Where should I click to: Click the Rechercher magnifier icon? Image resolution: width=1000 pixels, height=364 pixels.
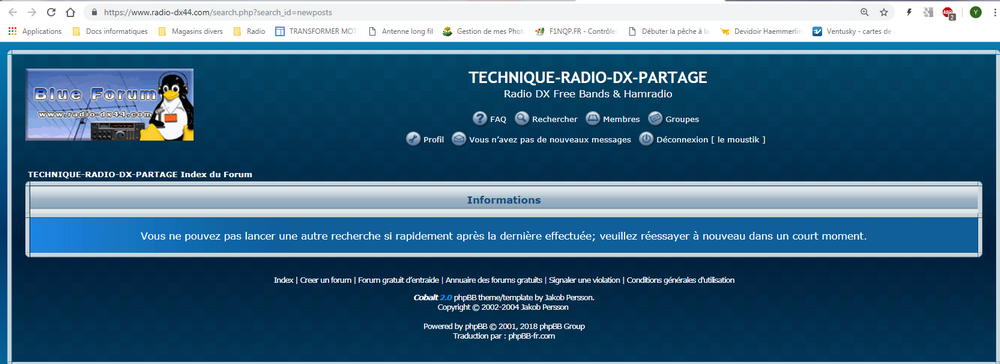pyautogui.click(x=522, y=119)
